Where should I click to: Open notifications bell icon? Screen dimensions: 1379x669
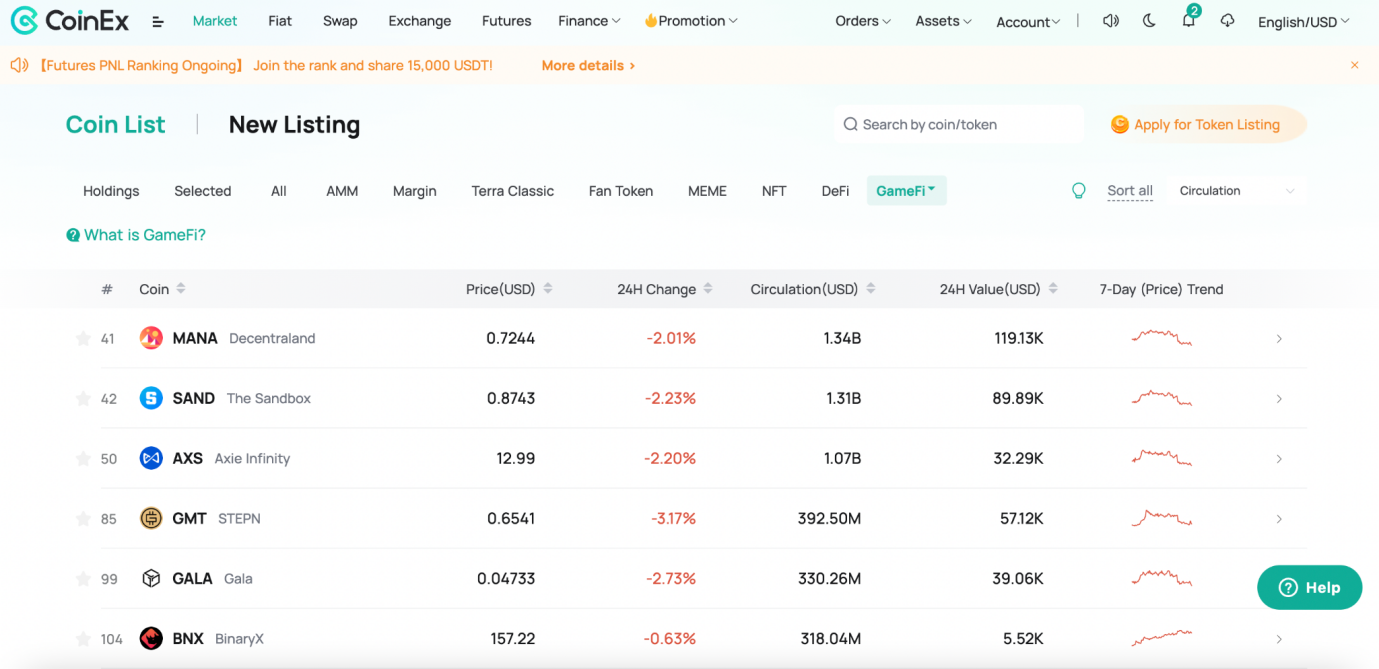[1188, 21]
